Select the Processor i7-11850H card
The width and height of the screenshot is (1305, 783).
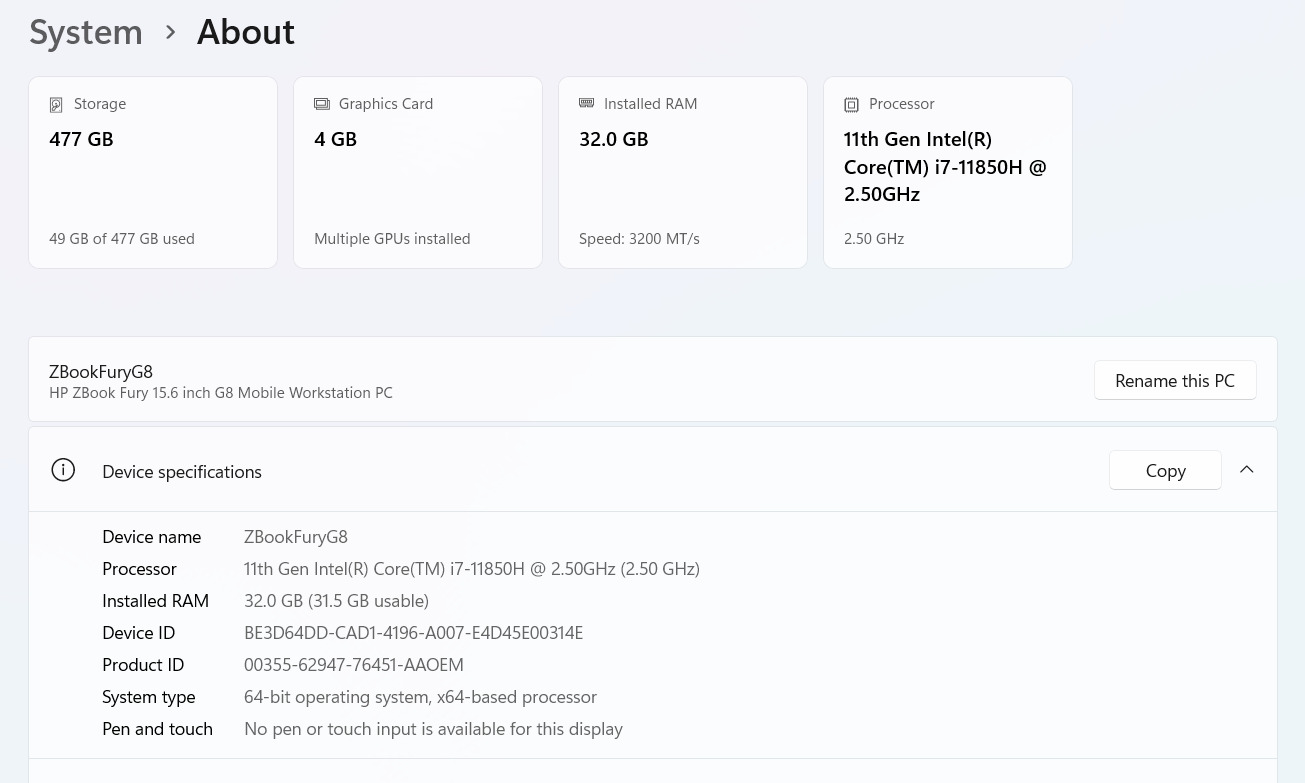(x=948, y=172)
